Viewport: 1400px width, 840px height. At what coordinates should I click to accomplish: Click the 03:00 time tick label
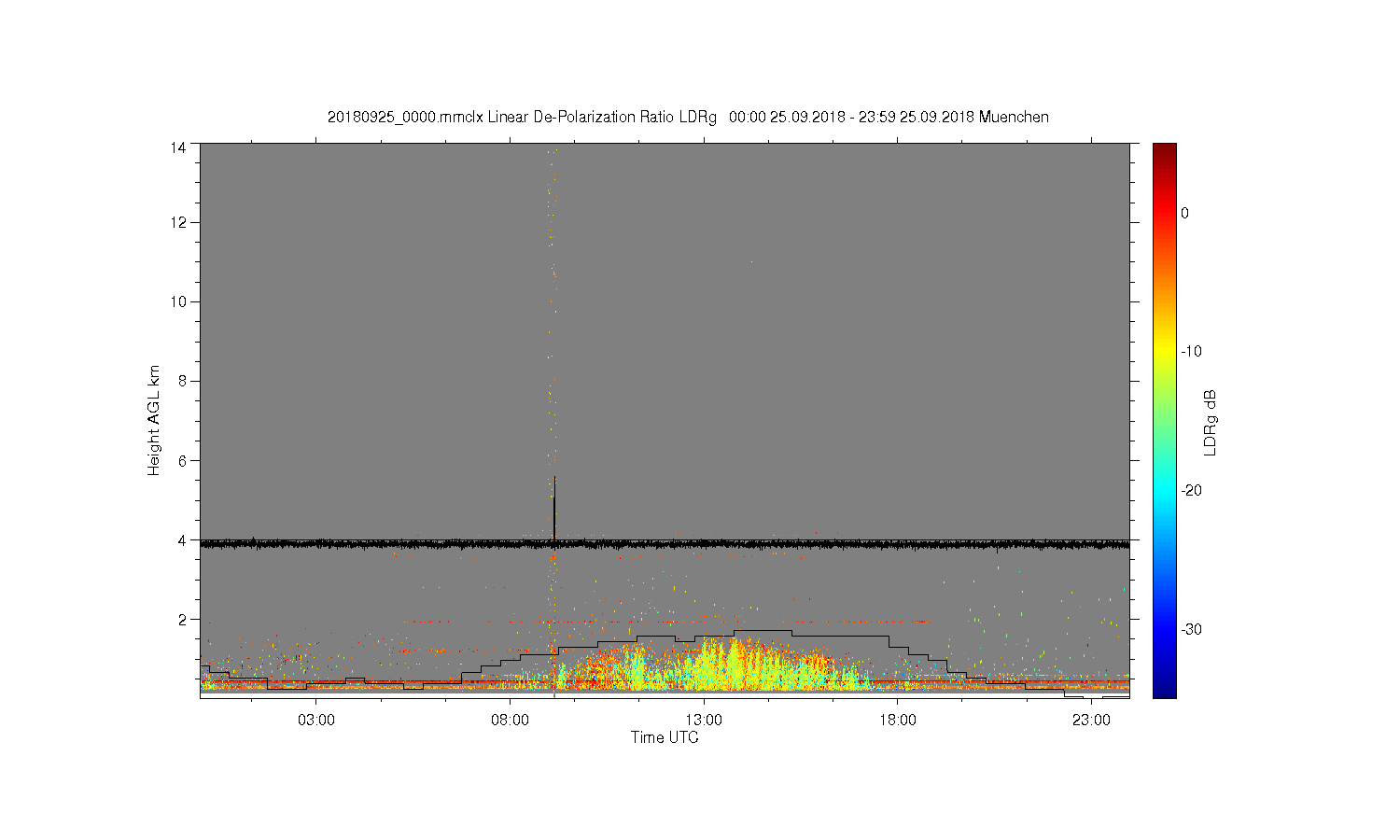pos(316,721)
